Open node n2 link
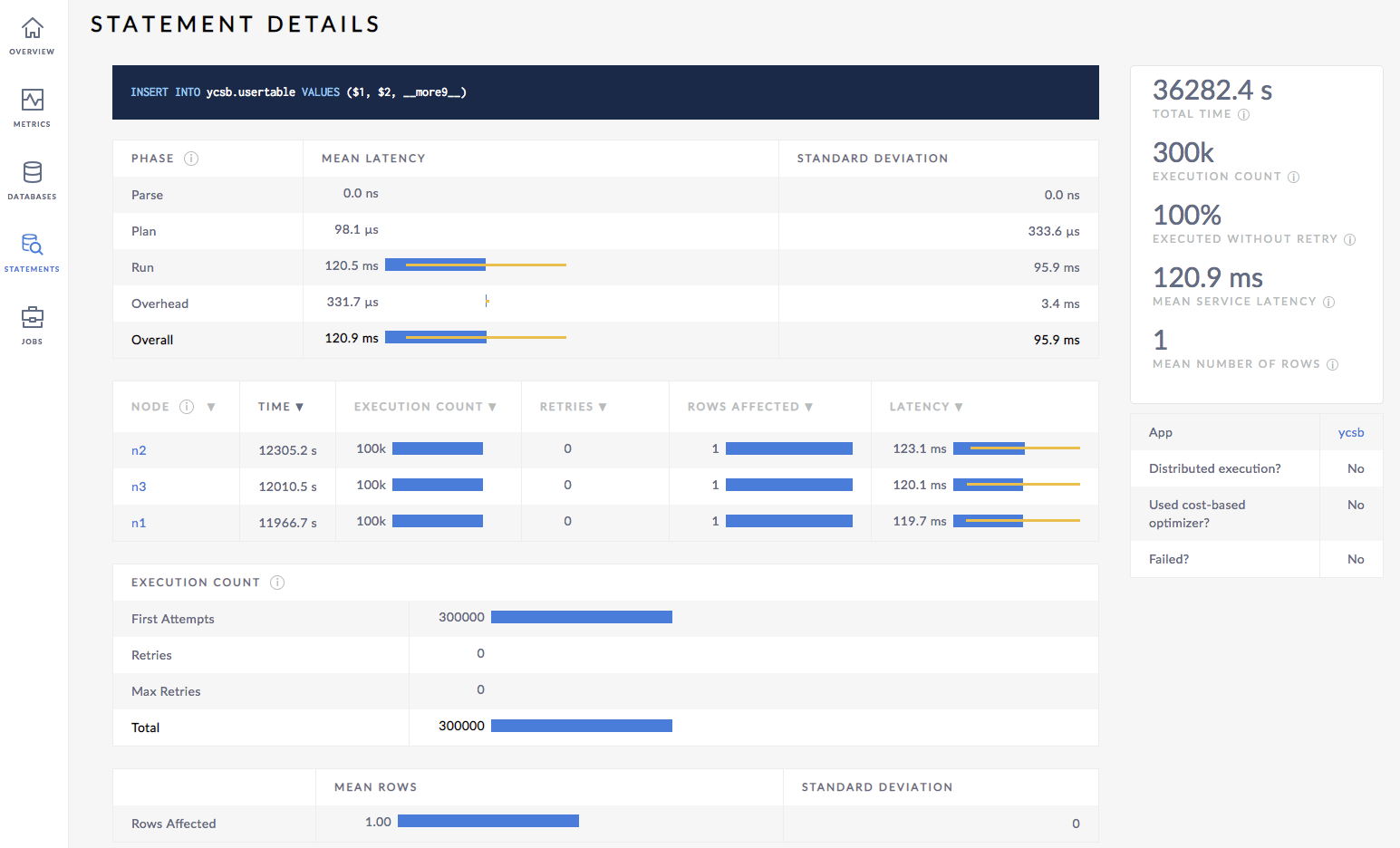Image resolution: width=1400 pixels, height=848 pixels. point(139,450)
